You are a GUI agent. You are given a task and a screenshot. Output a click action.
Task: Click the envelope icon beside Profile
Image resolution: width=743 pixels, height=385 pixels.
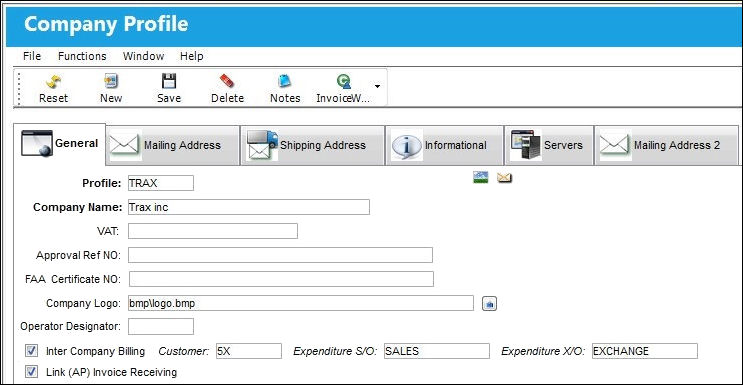(x=504, y=178)
